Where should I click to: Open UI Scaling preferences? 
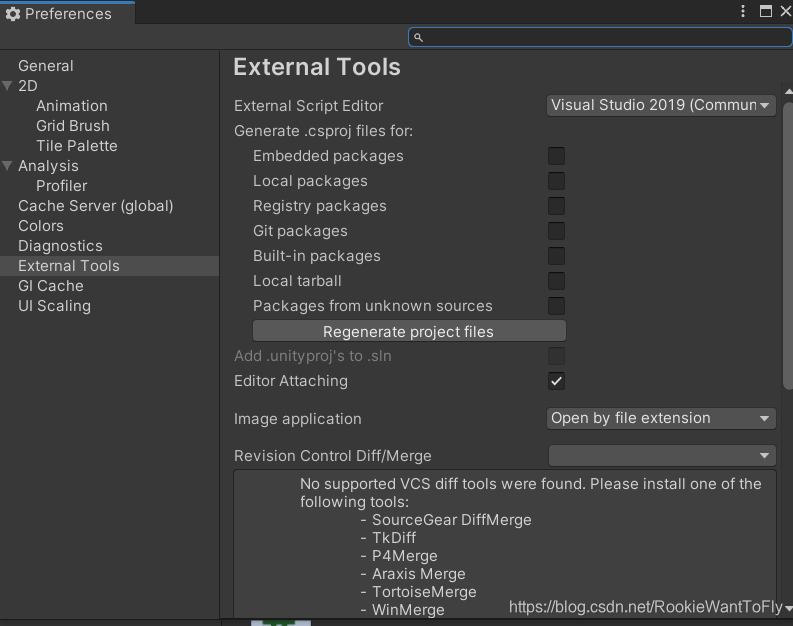coord(55,306)
